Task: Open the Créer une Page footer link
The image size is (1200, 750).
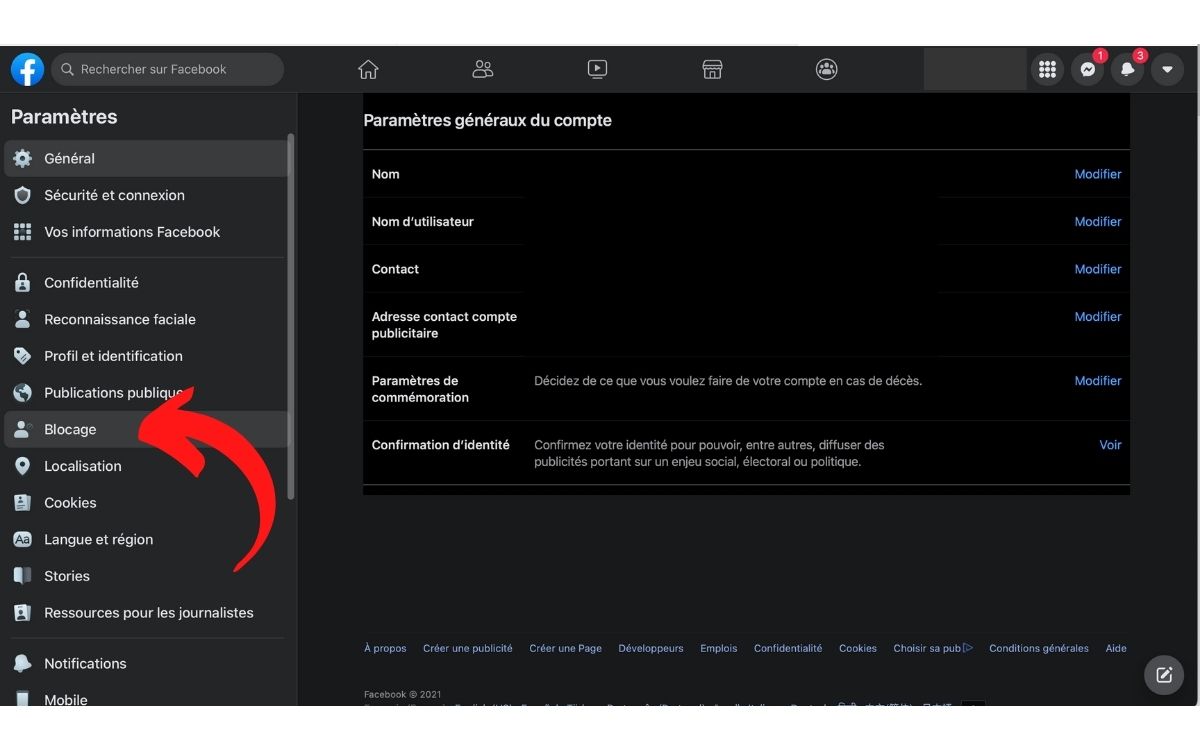Action: click(x=565, y=648)
